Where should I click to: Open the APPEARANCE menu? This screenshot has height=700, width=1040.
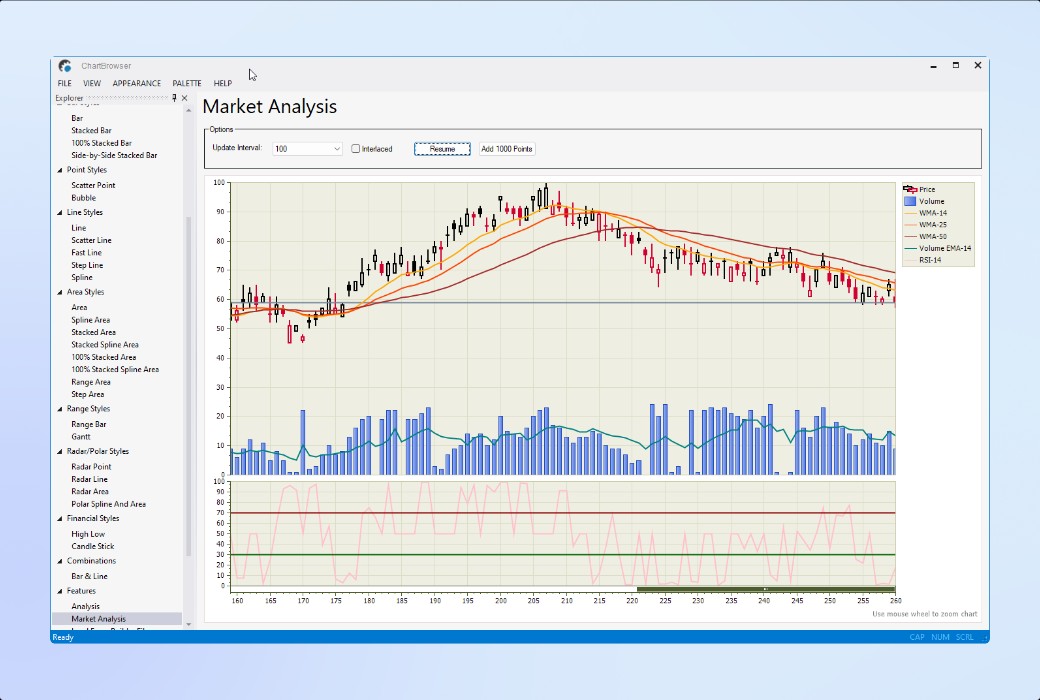tap(137, 83)
